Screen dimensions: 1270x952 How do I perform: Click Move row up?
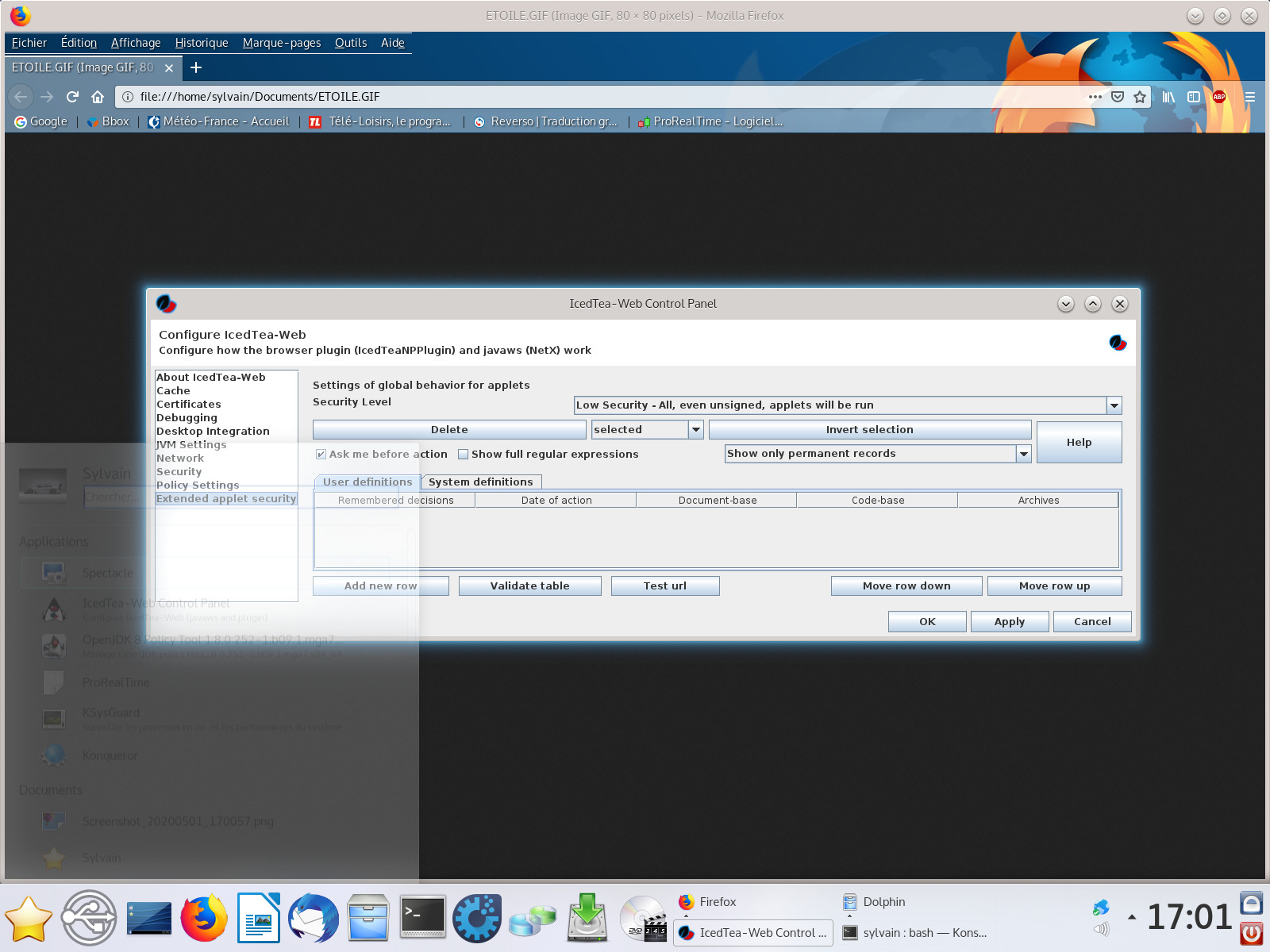point(1054,586)
